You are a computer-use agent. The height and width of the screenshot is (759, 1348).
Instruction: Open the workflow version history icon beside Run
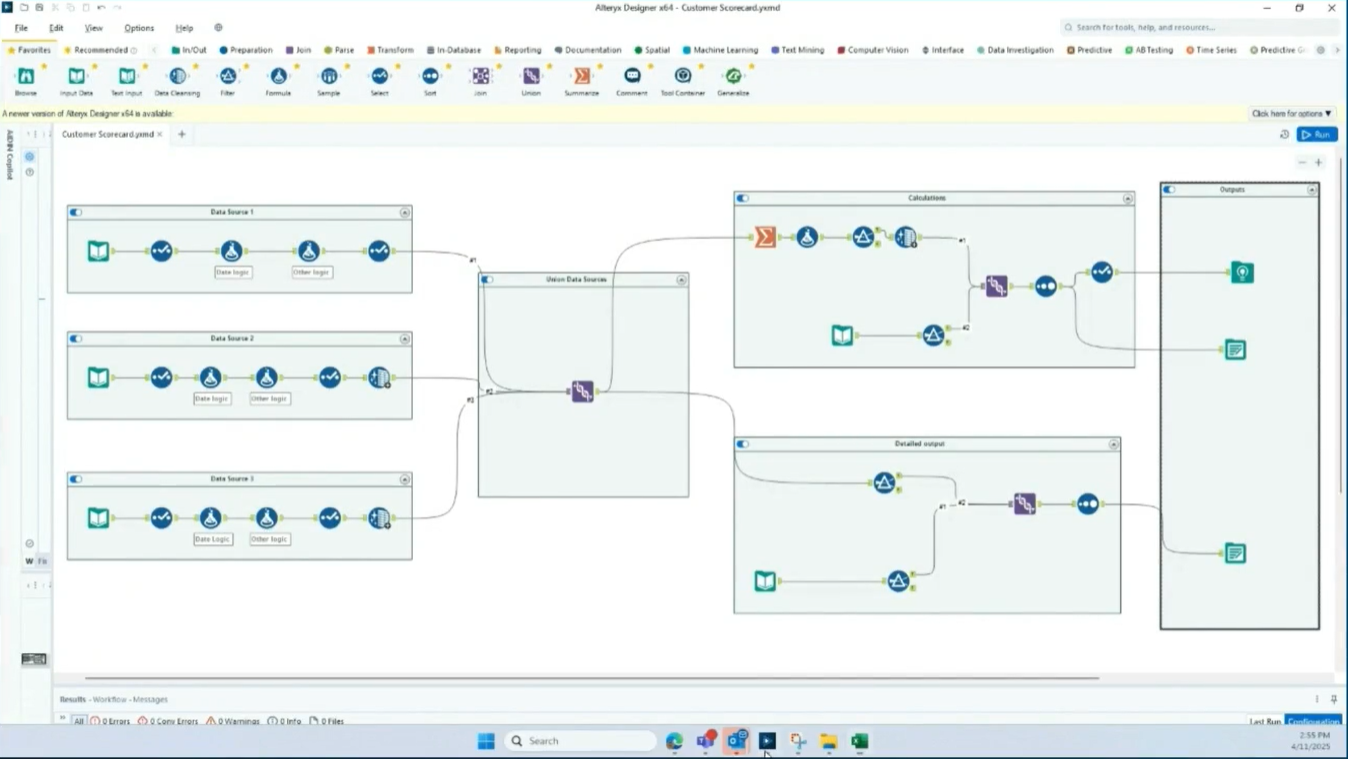click(1285, 134)
